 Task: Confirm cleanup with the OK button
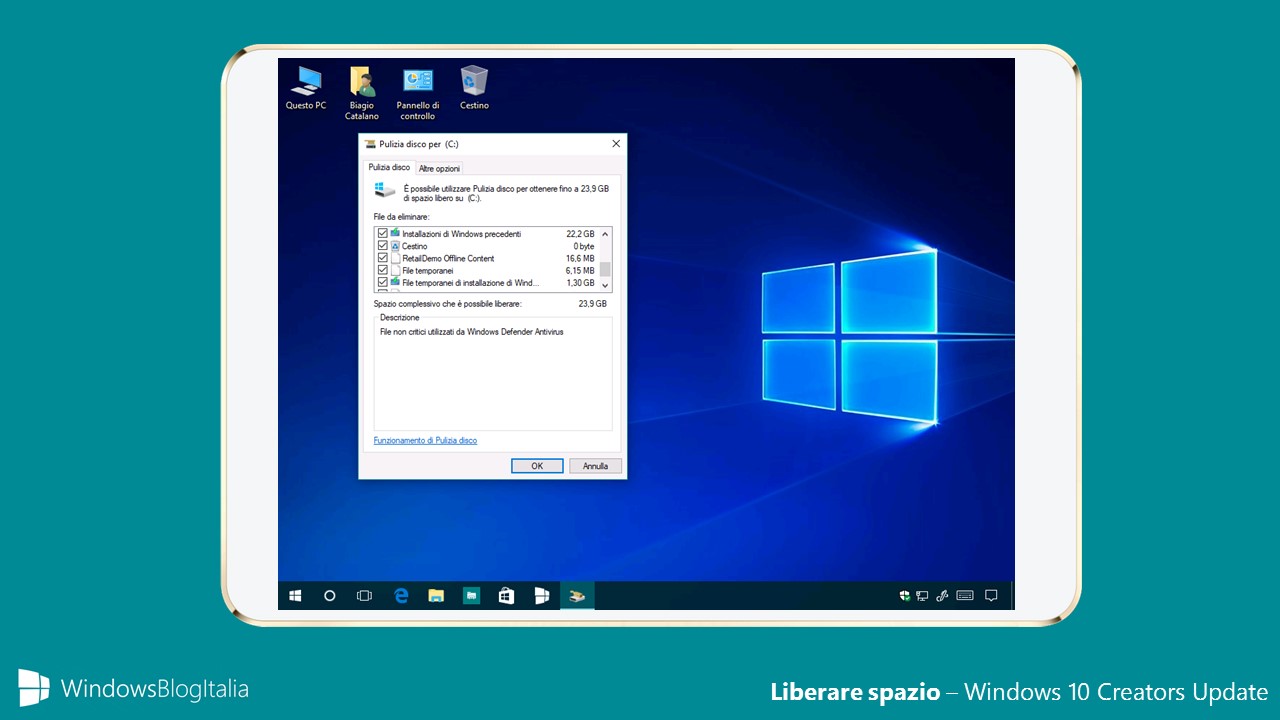click(537, 466)
